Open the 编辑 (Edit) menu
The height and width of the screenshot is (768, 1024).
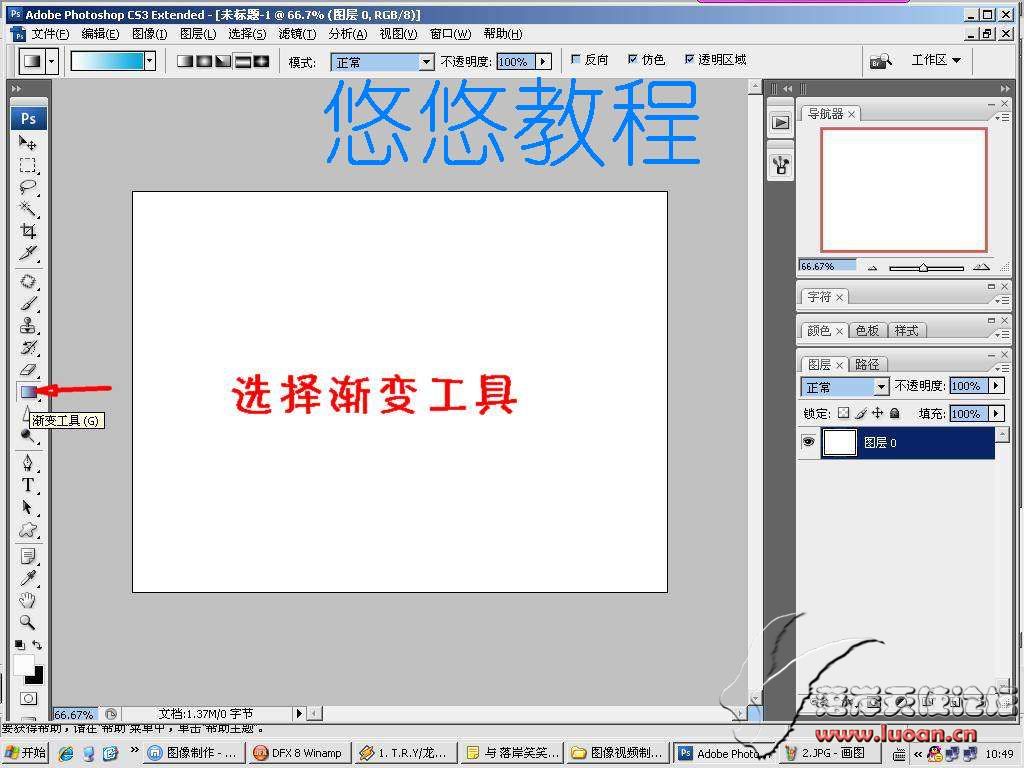(100, 34)
